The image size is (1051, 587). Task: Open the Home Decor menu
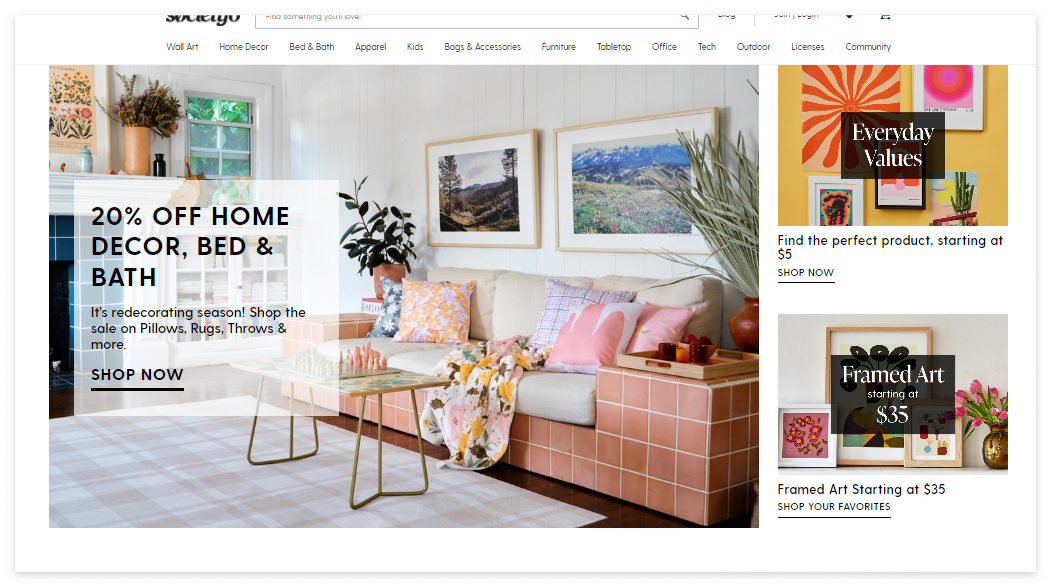(x=243, y=47)
